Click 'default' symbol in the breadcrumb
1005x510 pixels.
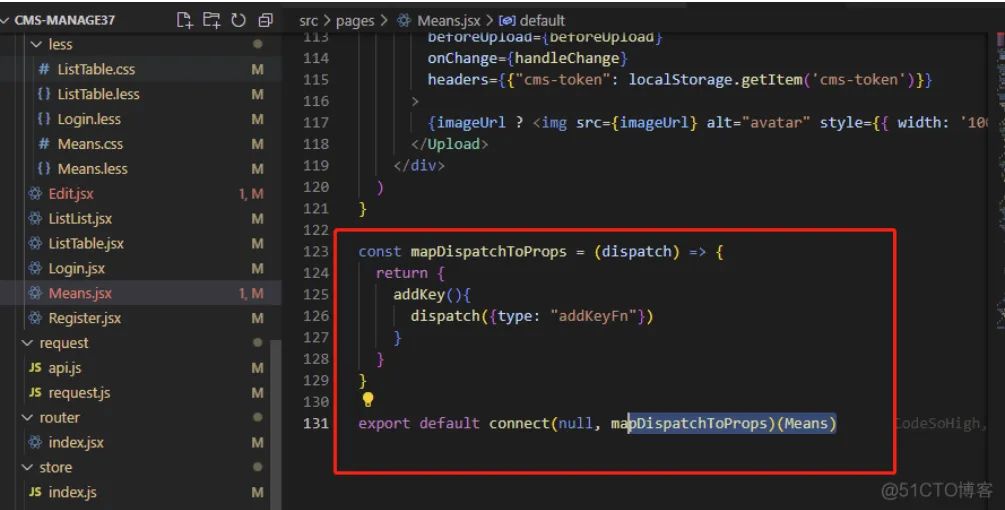coord(542,21)
